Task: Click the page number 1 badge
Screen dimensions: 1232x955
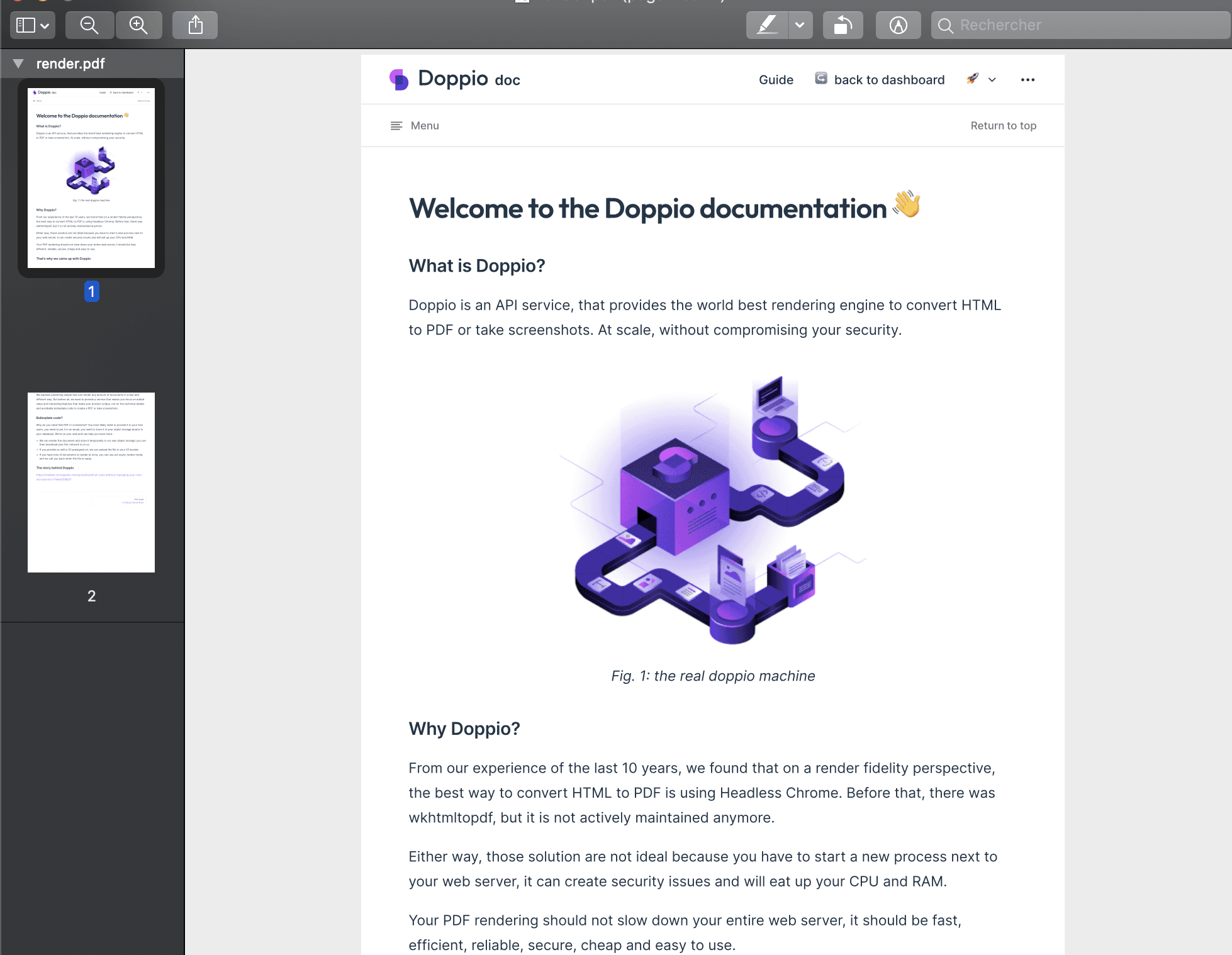Action: click(92, 291)
